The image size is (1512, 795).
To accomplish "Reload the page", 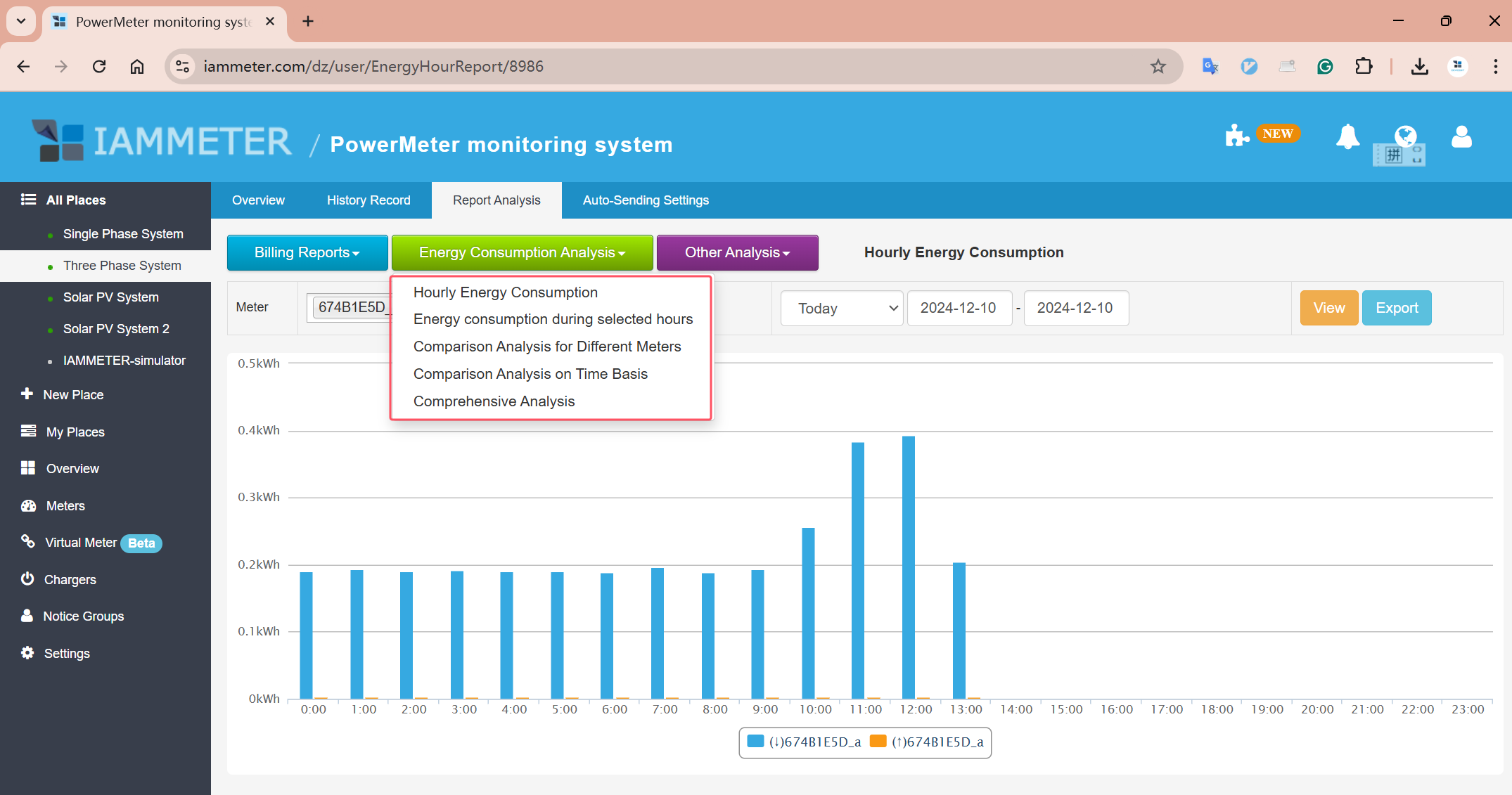I will (x=99, y=67).
